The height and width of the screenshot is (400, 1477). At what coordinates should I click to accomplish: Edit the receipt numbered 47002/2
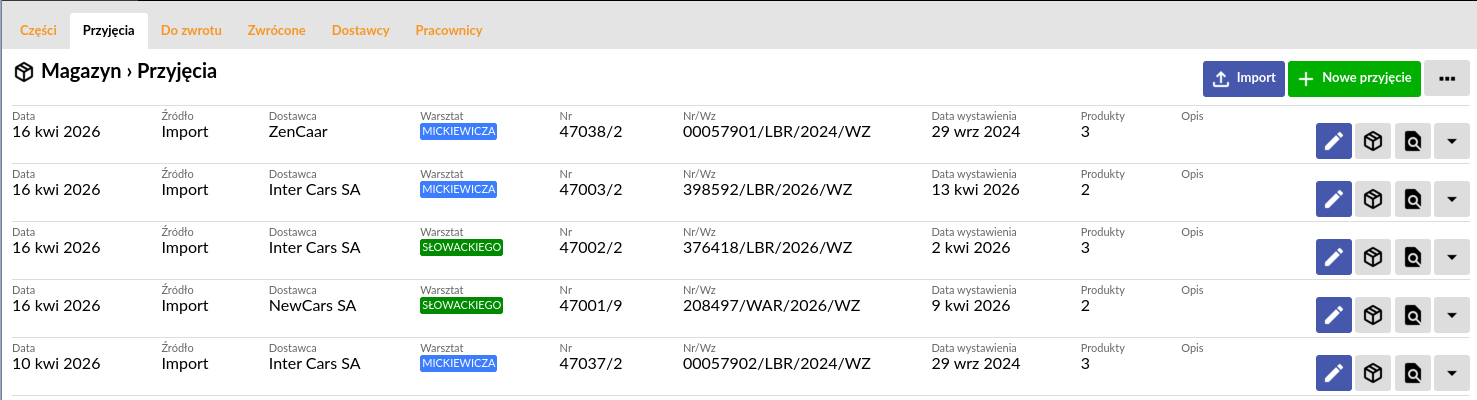[x=1333, y=258]
